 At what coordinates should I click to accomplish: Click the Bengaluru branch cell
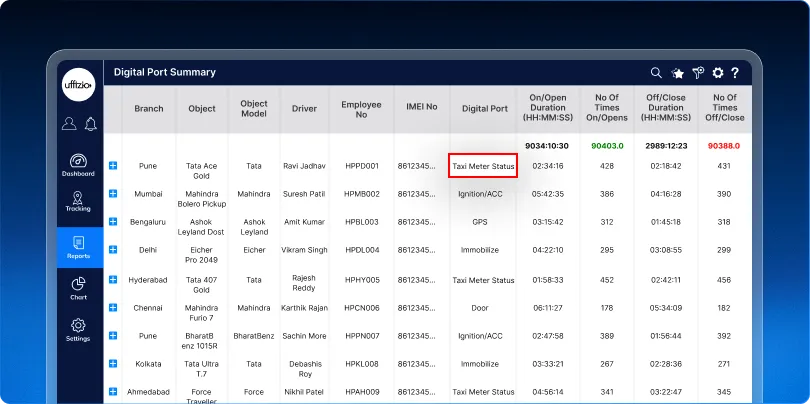[x=148, y=222]
